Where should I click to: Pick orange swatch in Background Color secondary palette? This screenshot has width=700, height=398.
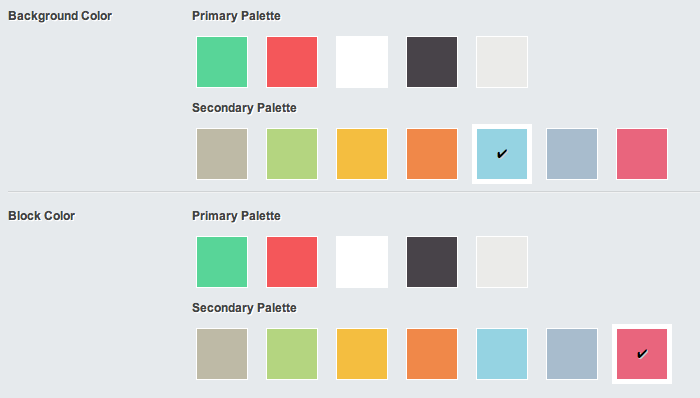(432, 154)
